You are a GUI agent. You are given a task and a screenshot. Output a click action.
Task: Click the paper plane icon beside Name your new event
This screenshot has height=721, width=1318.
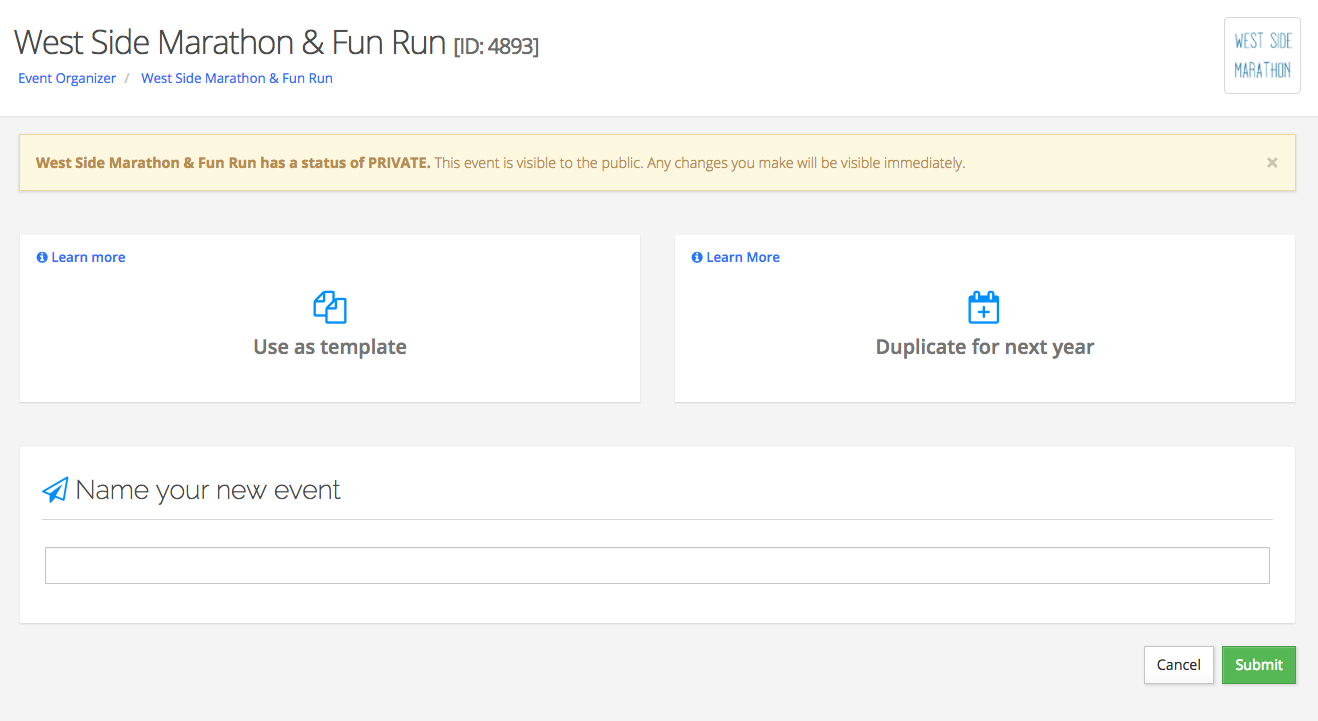(x=55, y=490)
